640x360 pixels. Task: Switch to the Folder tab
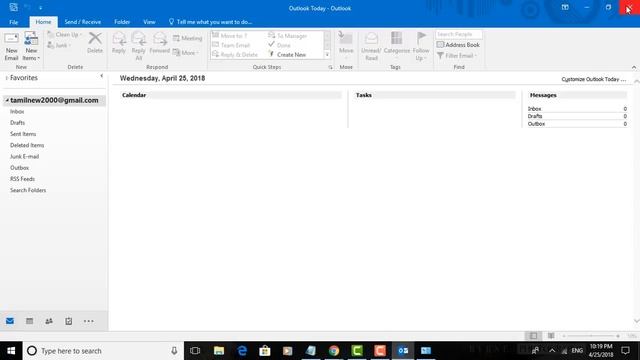click(x=122, y=22)
